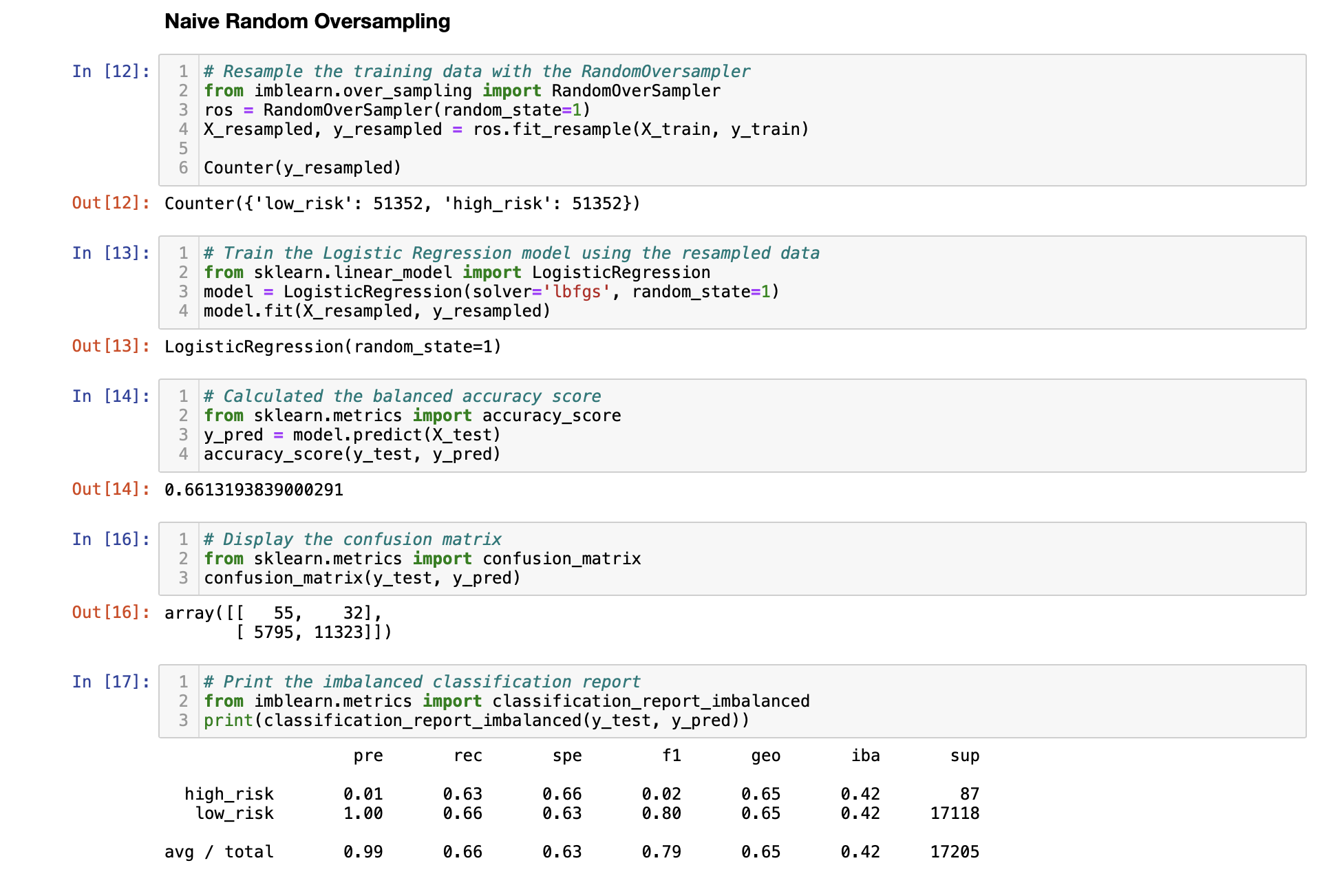Select the Out[13] LogisticRegression output

[x=332, y=346]
